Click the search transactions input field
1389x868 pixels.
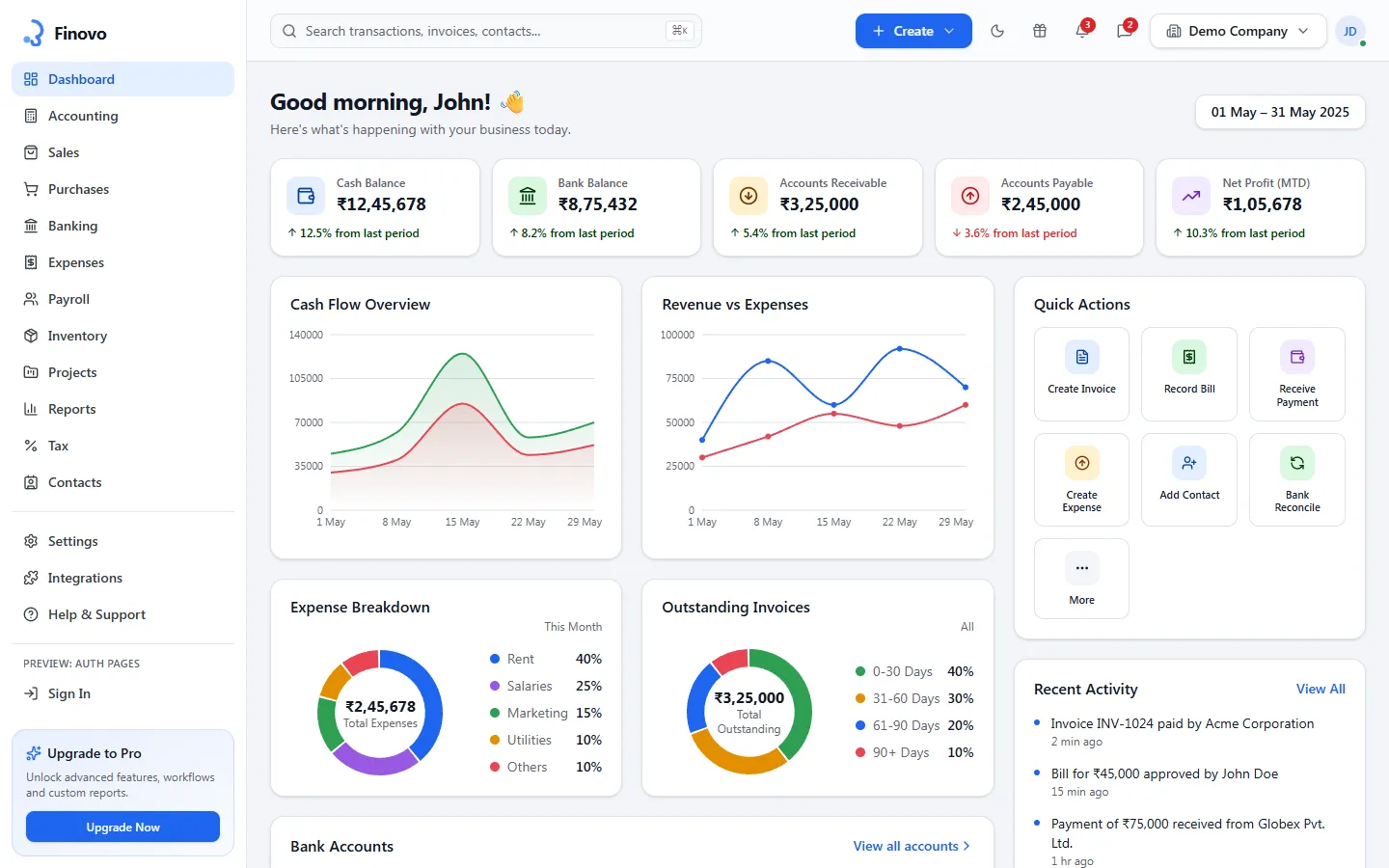tap(485, 31)
